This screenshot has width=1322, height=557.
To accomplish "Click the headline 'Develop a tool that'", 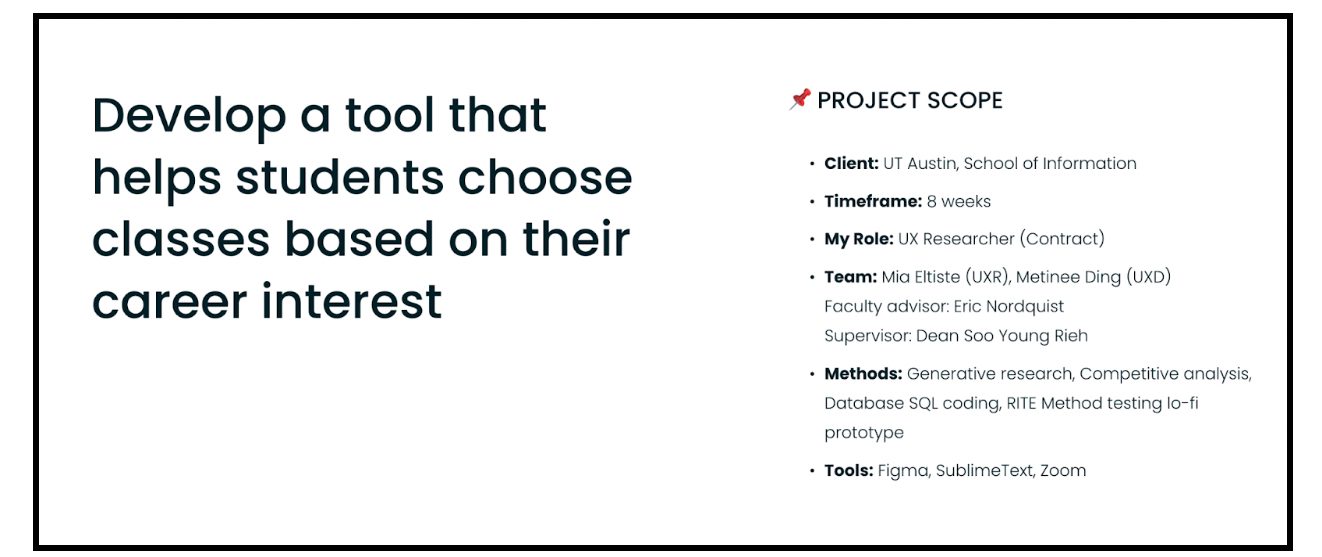I will 320,115.
